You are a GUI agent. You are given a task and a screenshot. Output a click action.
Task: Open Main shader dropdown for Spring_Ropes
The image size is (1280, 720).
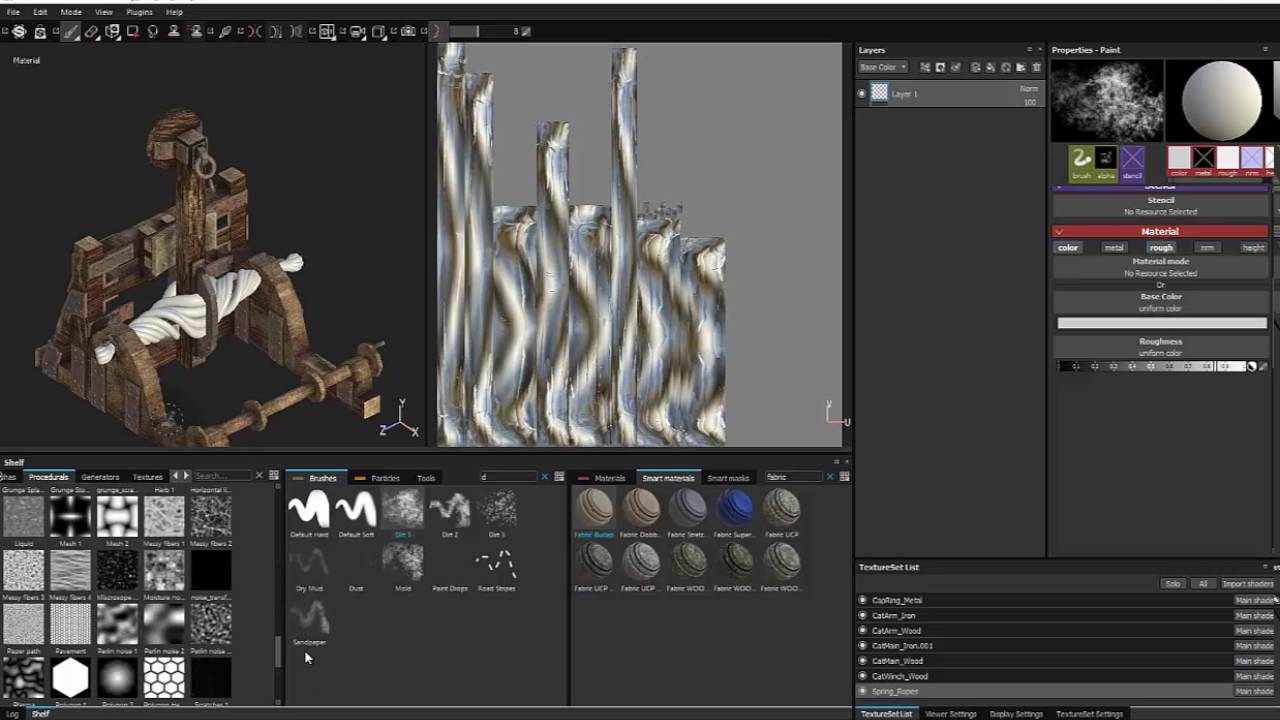coord(1254,691)
